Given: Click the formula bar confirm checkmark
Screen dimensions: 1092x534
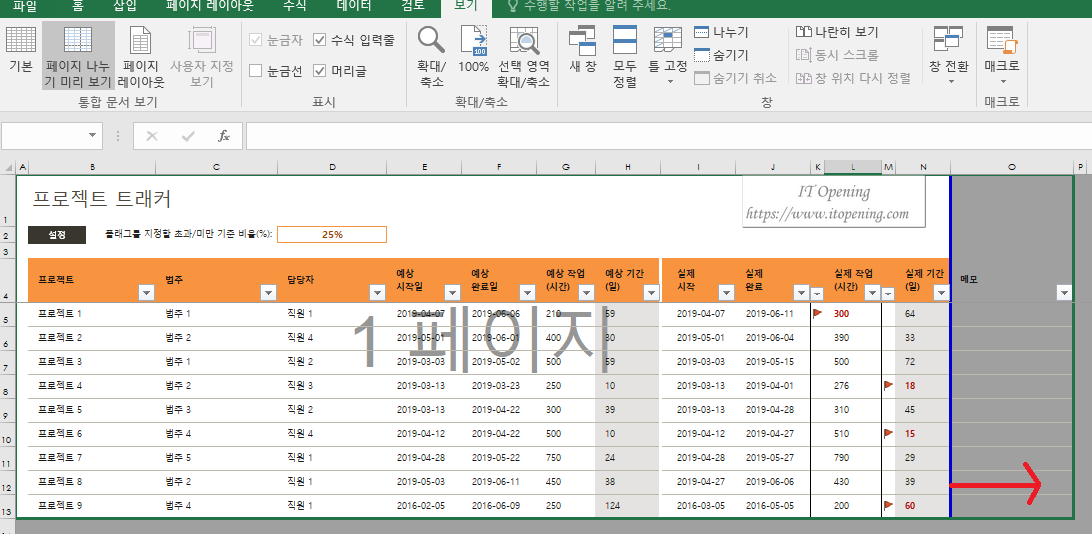Looking at the screenshot, I should (188, 136).
